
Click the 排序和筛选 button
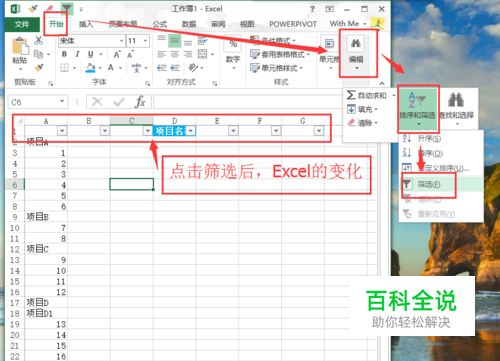coord(418,108)
